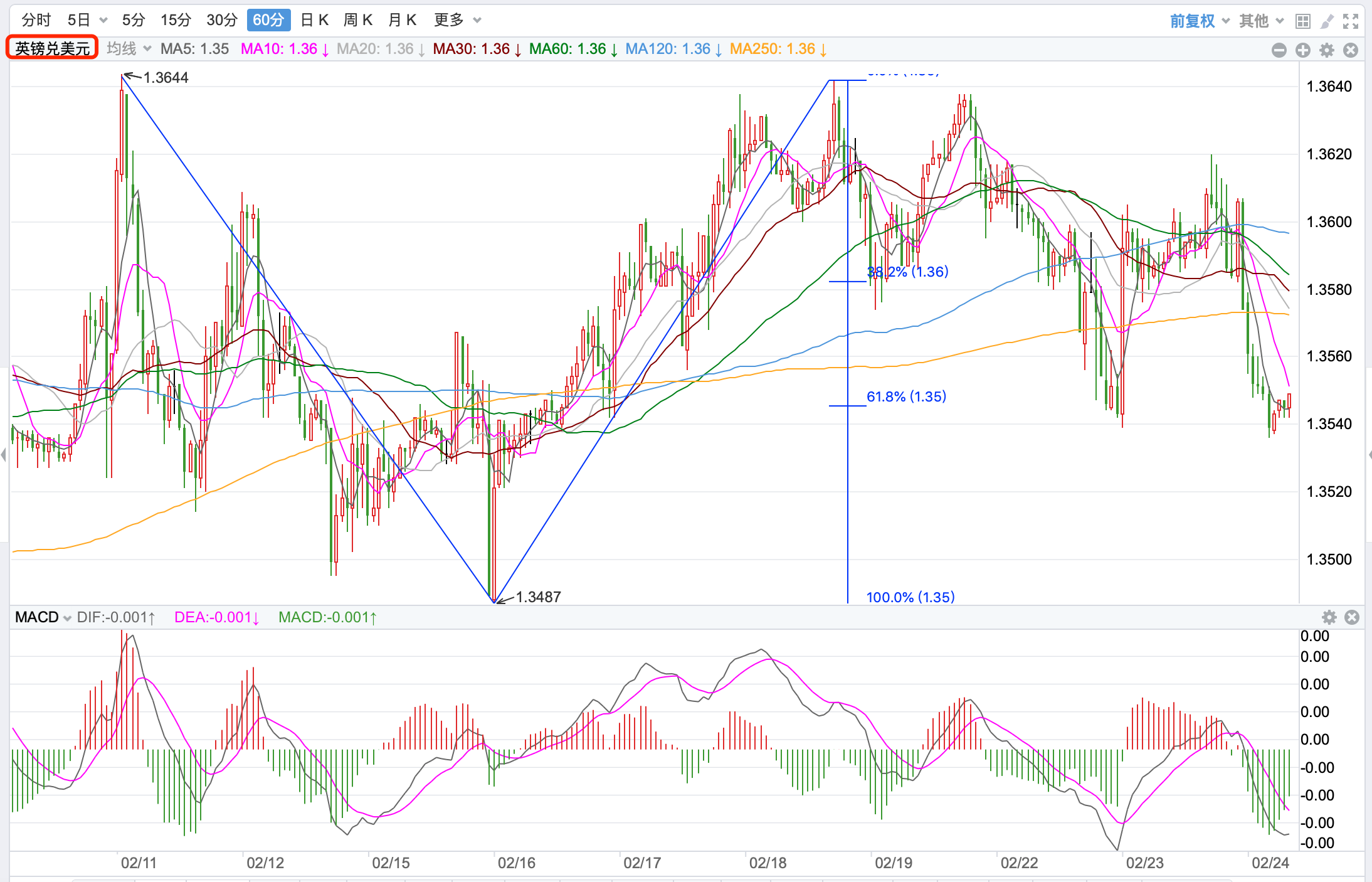Screen dimensions: 1372x882
Task: Remove moving-average overlay with X icon
Action: (1351, 50)
